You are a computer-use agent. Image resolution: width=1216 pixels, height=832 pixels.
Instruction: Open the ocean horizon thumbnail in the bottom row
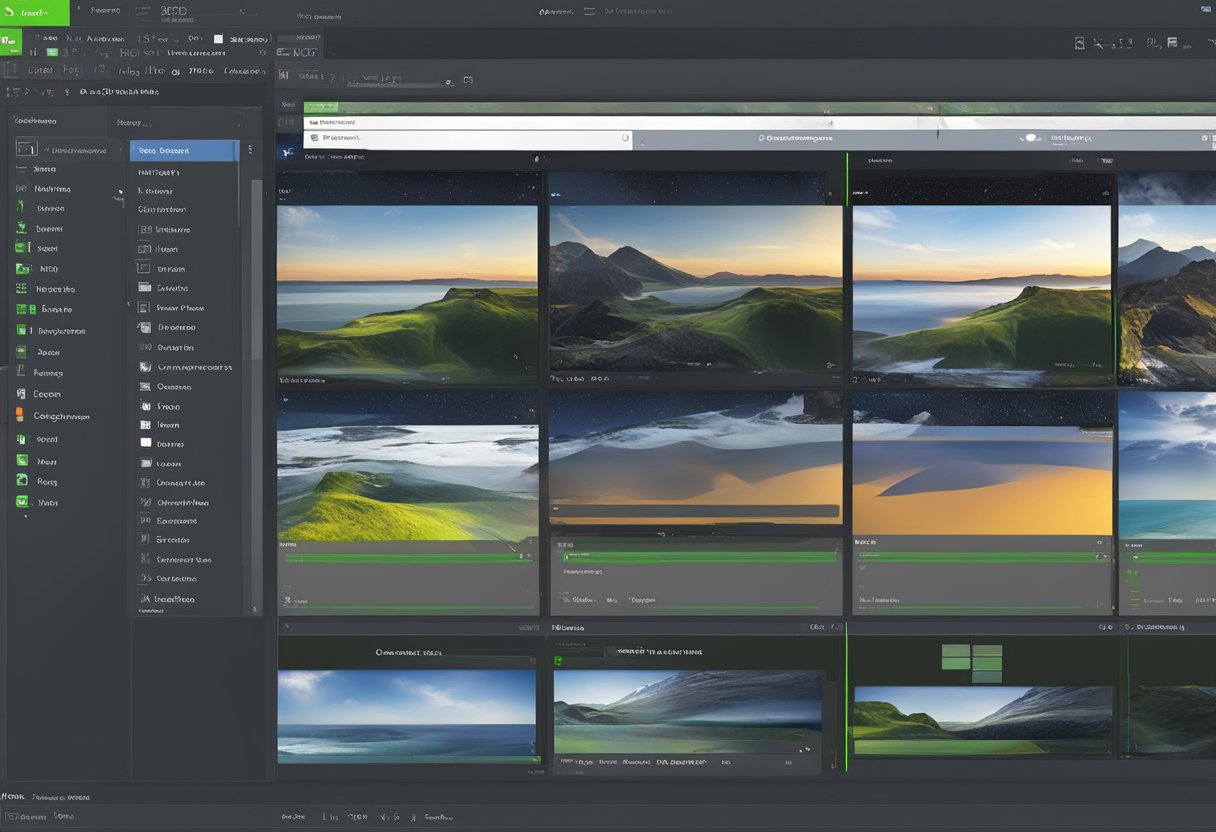coord(406,716)
